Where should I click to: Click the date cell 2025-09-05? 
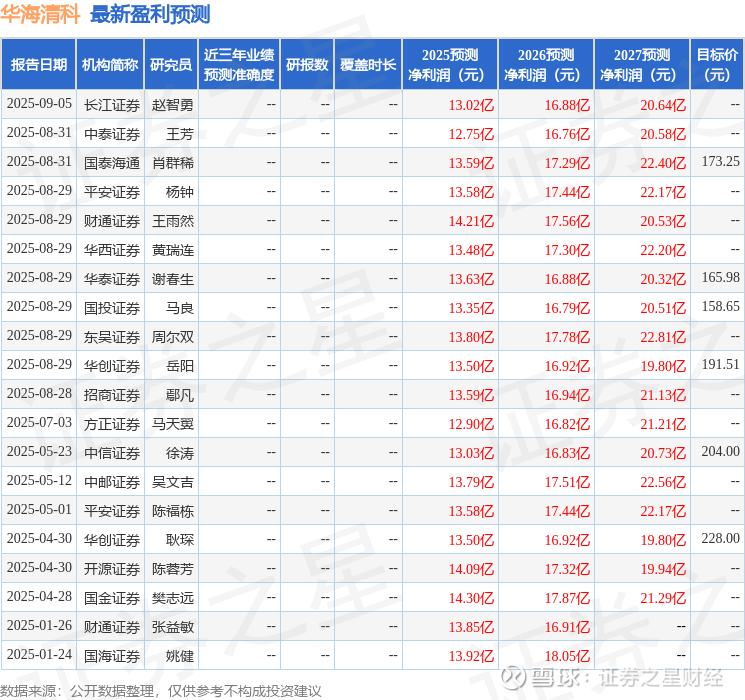[39, 104]
